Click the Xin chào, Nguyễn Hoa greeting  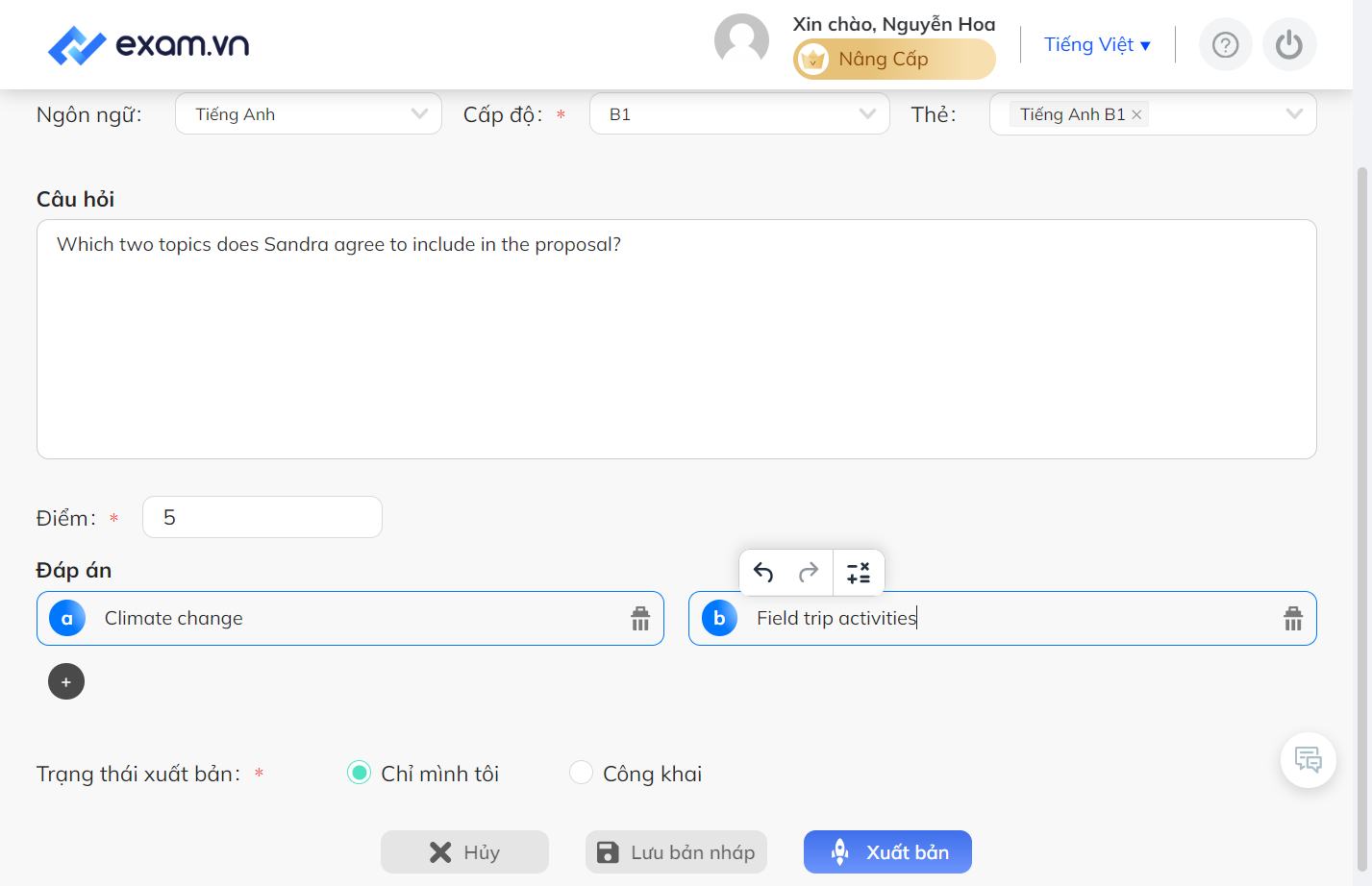point(894,24)
